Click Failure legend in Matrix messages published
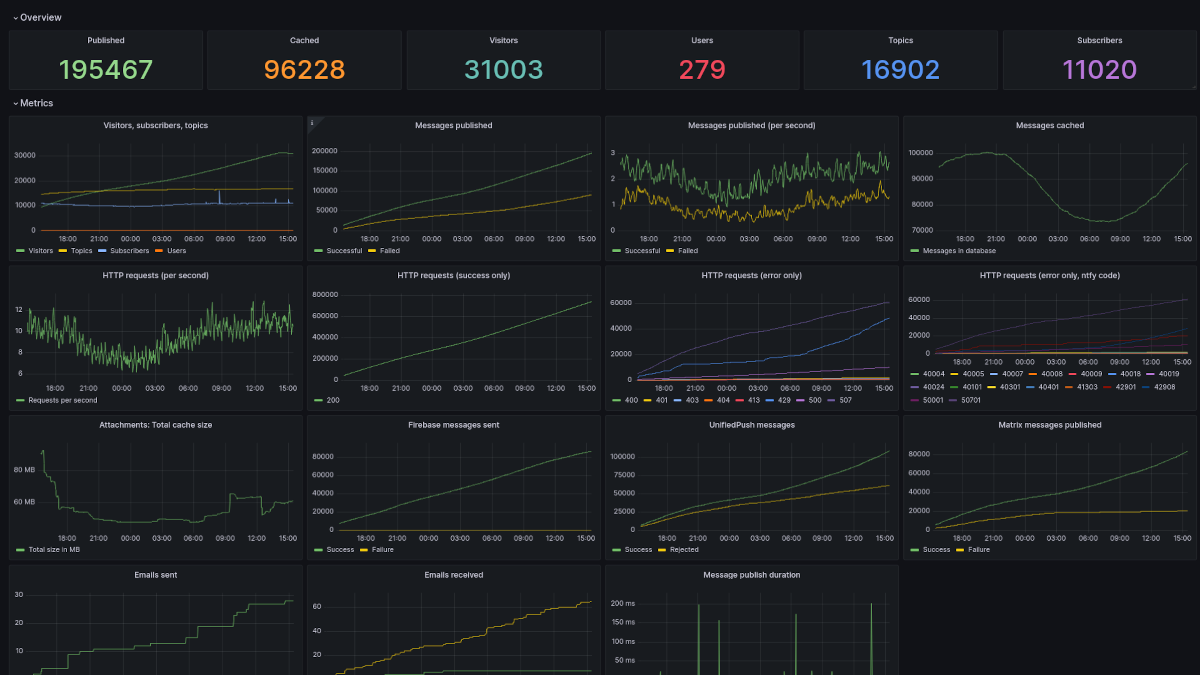 (980, 550)
